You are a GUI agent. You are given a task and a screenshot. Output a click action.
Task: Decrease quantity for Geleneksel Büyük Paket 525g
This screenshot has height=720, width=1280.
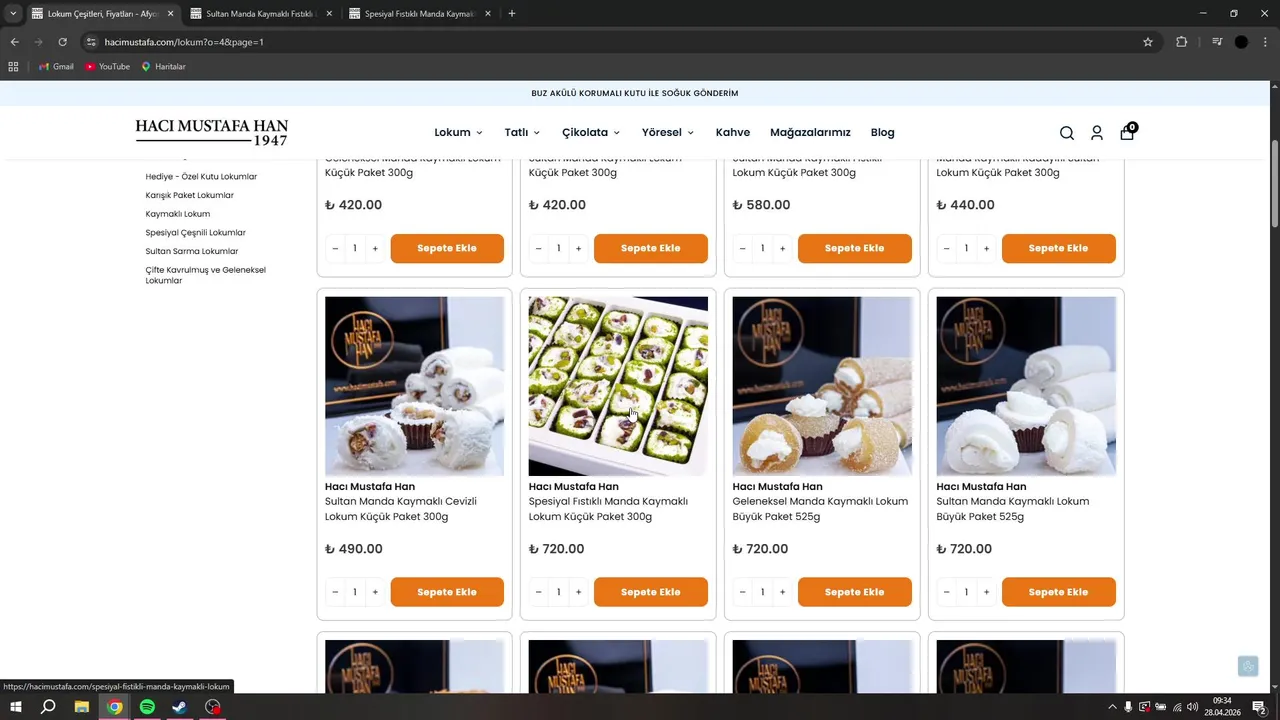pyautogui.click(x=742, y=592)
